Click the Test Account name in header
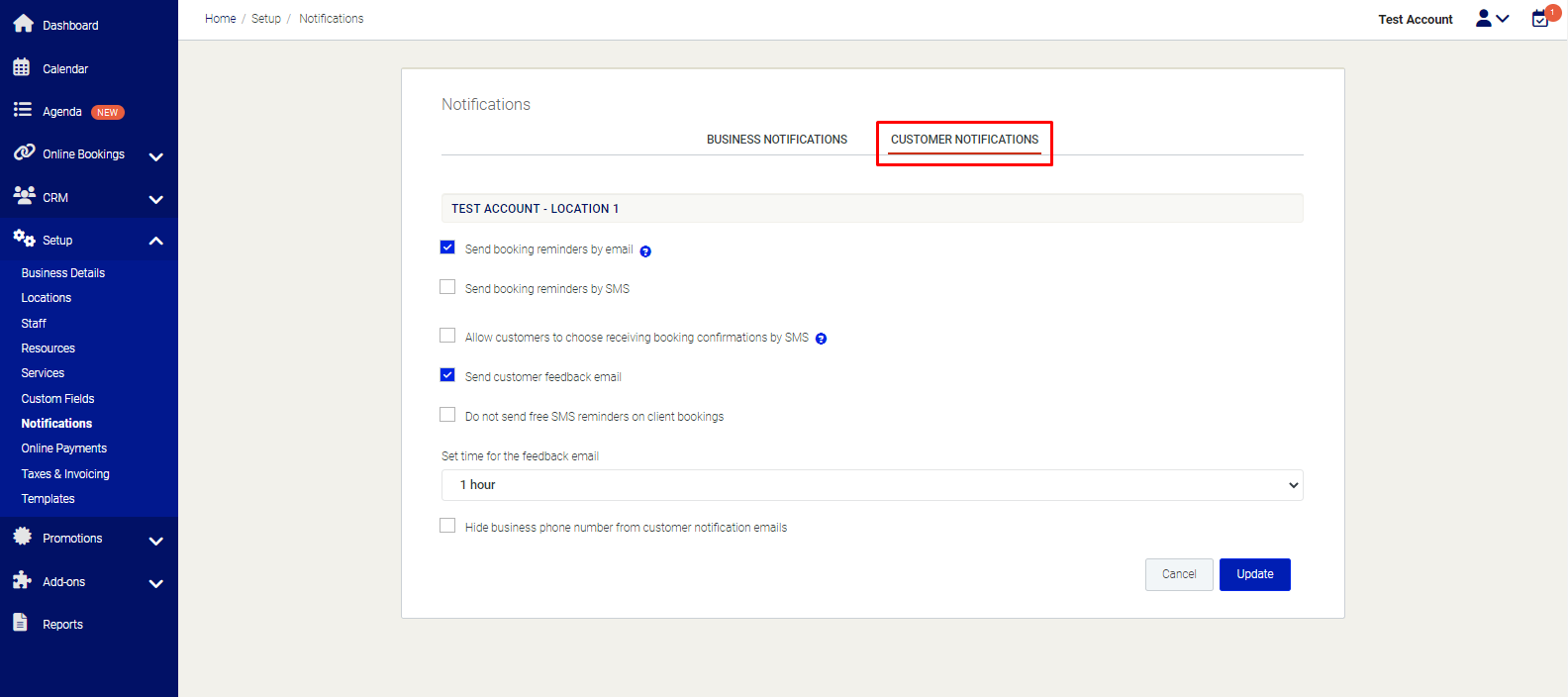Screen dimensions: 1568x697 click(x=1416, y=20)
